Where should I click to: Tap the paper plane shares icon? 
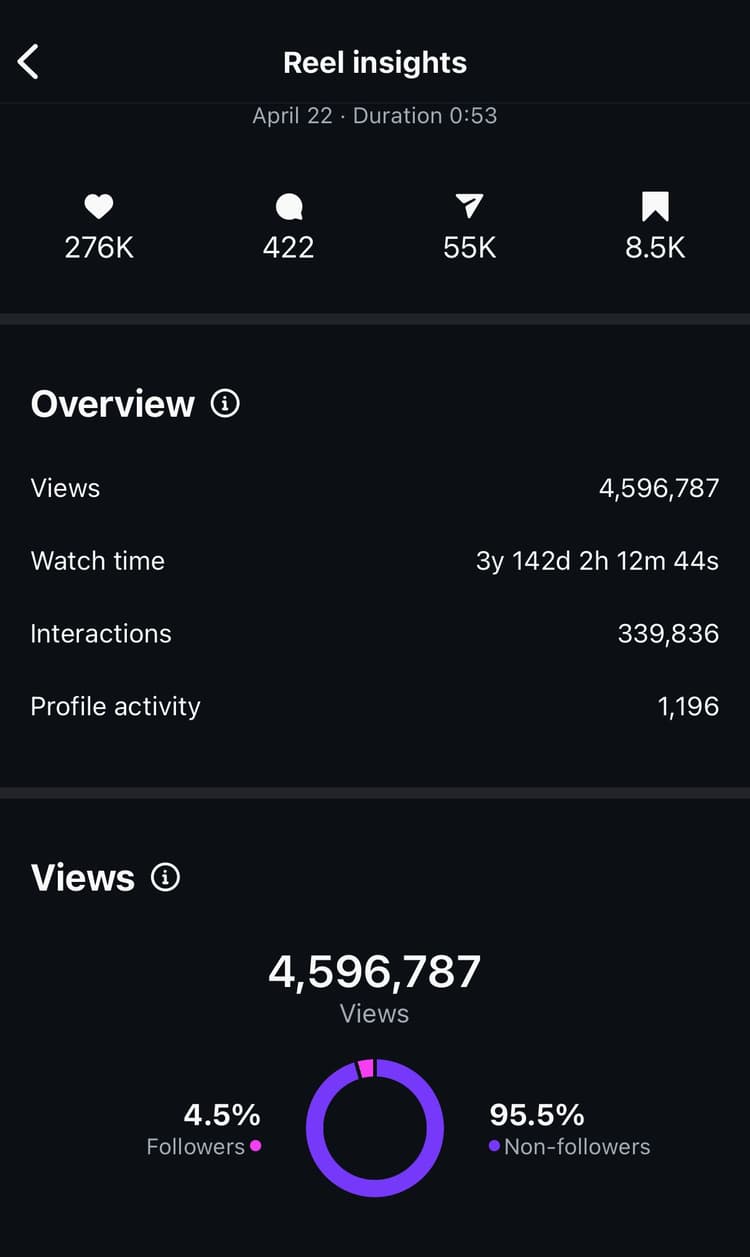(x=469, y=207)
